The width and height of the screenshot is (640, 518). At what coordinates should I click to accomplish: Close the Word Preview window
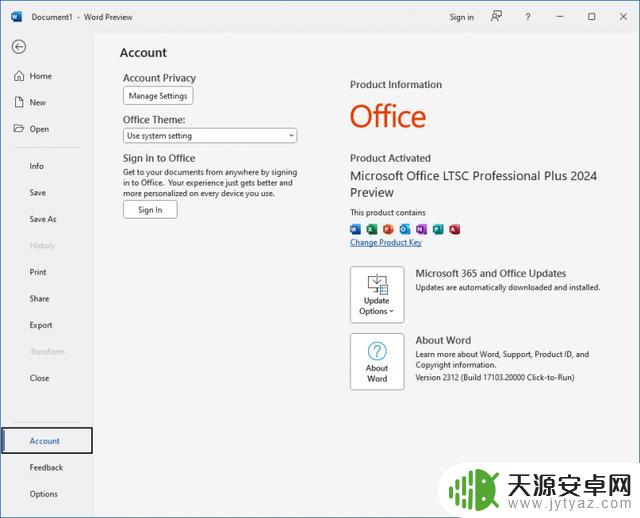coord(623,17)
